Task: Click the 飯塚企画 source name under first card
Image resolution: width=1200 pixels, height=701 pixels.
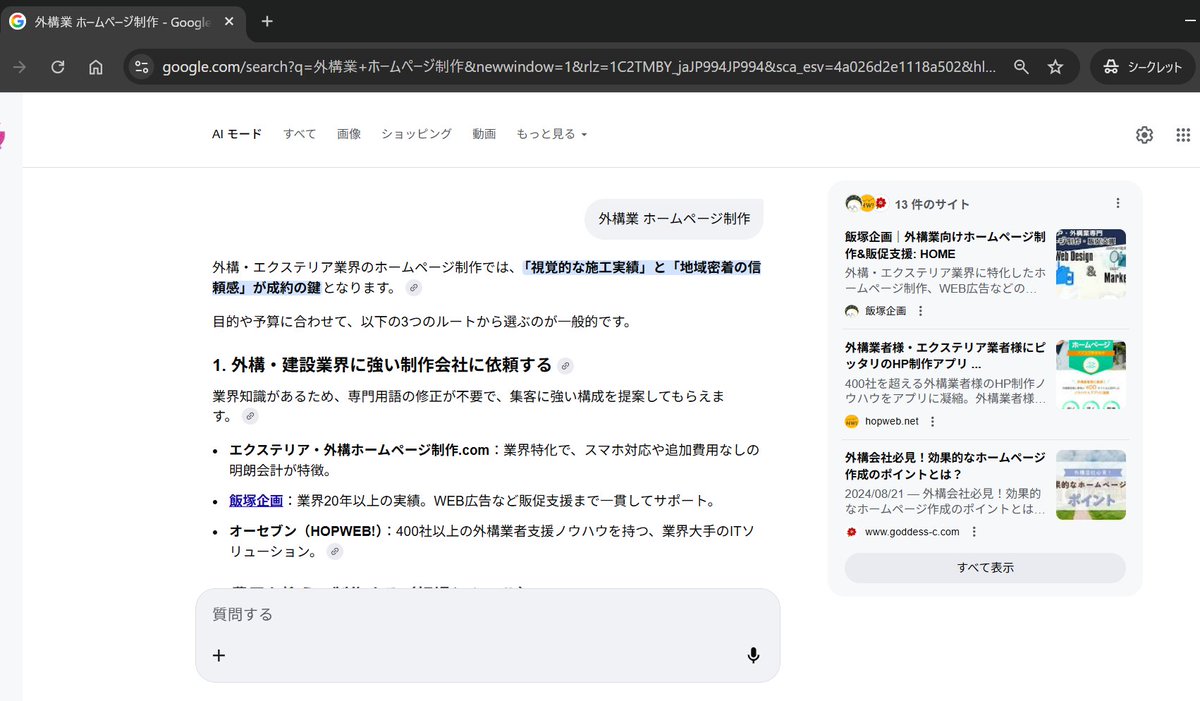Action: [885, 311]
